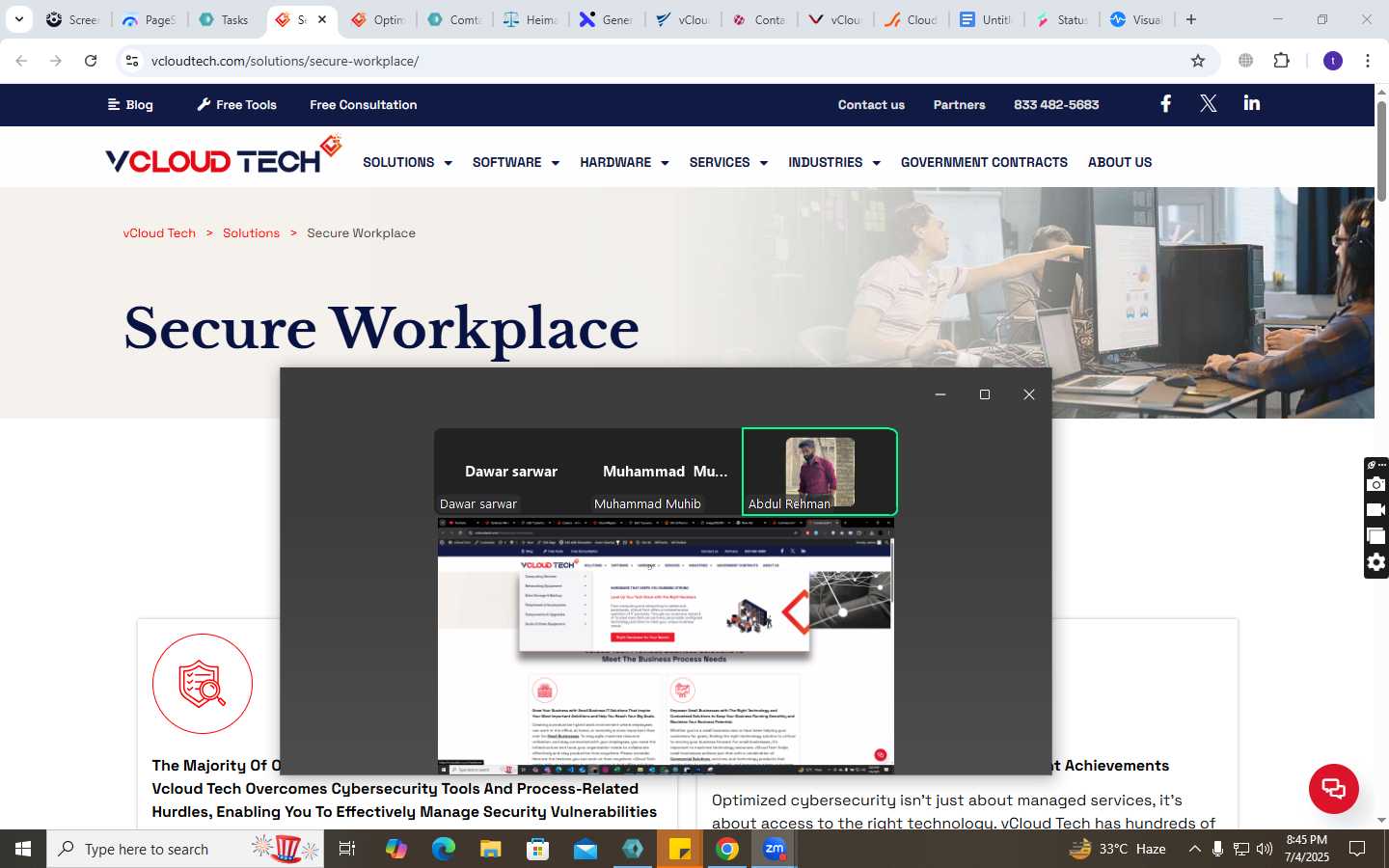Click the page vertical scrollbar thumb

pos(1381,149)
